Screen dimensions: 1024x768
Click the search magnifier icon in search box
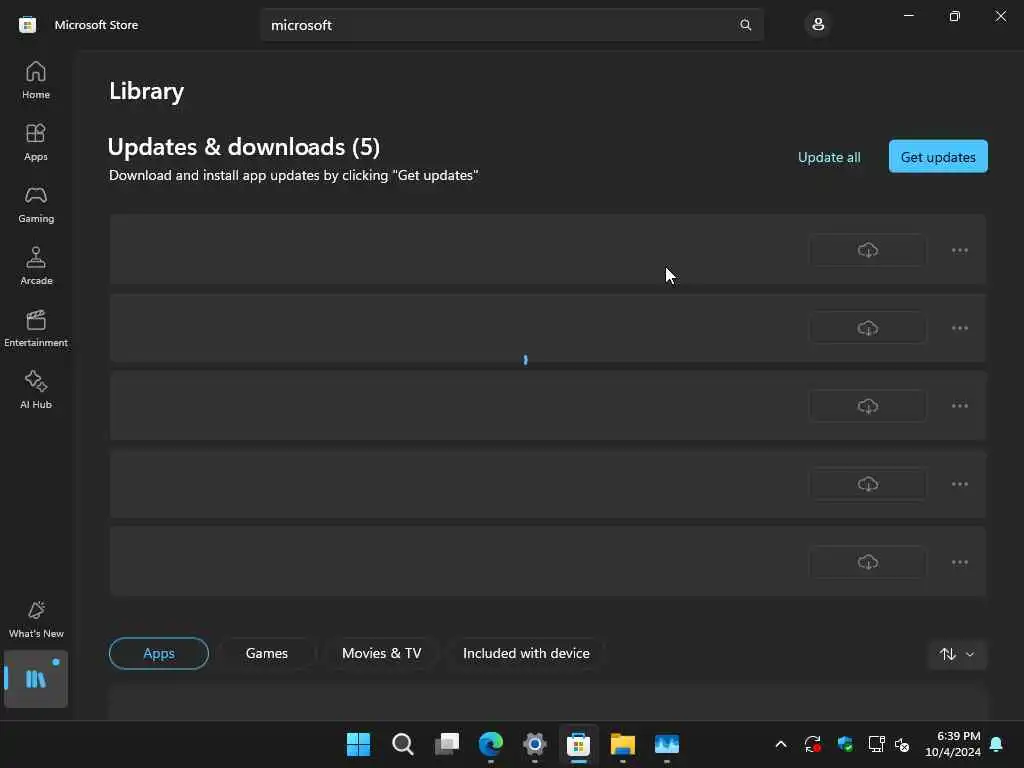pos(745,25)
